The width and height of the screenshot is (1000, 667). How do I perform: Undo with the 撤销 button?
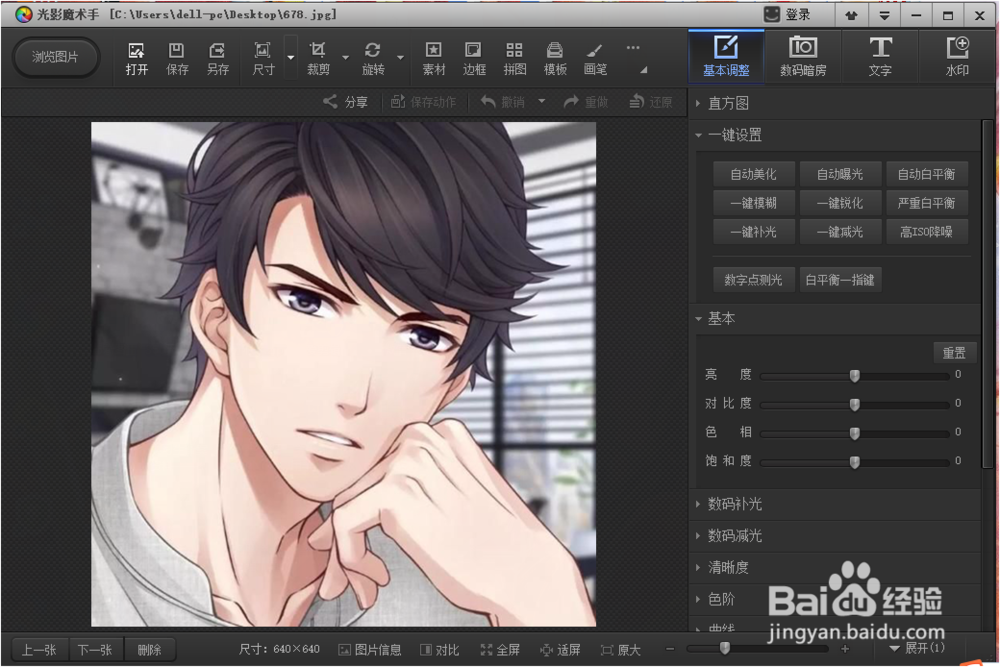(503, 102)
